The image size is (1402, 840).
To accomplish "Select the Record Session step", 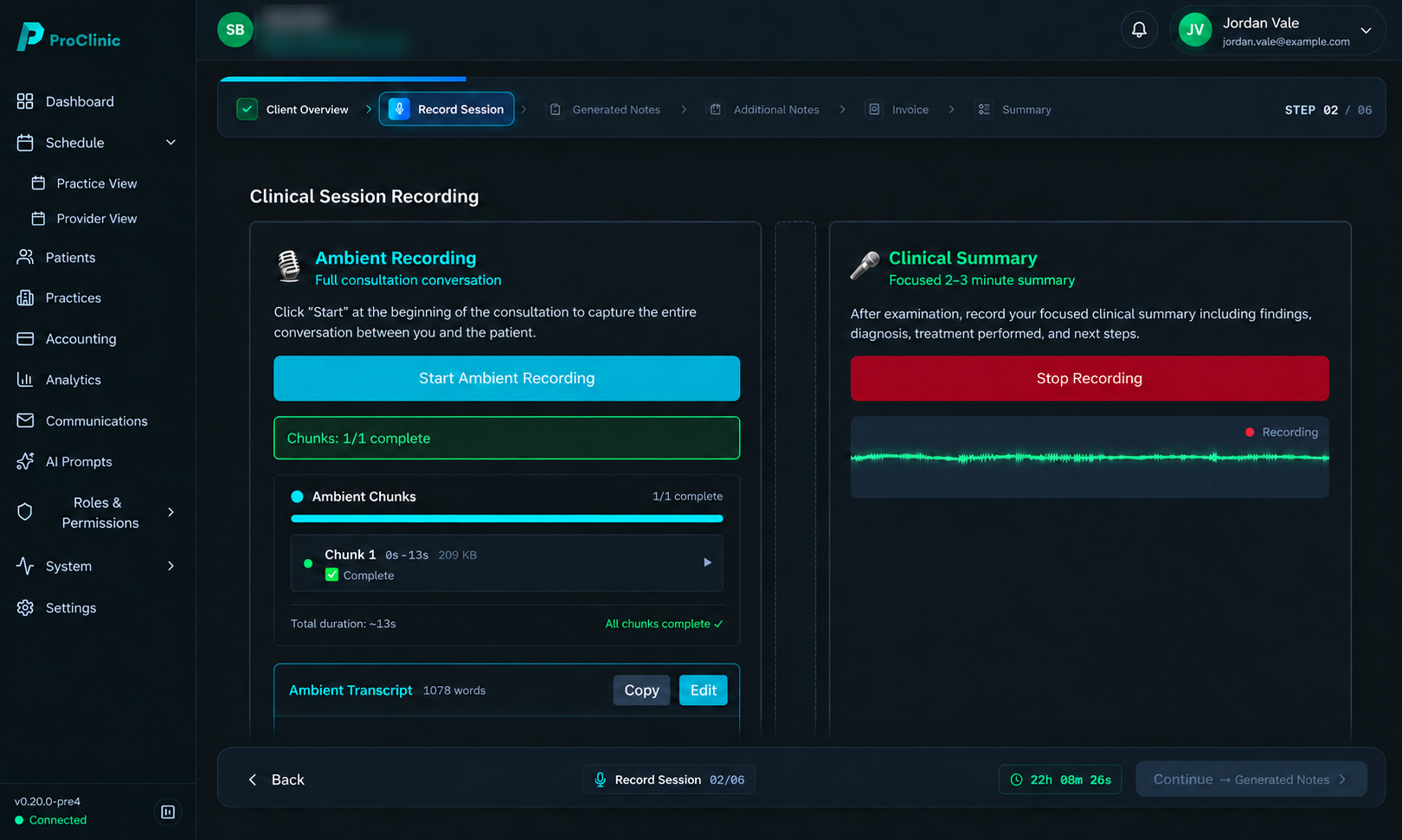I will click(x=447, y=109).
